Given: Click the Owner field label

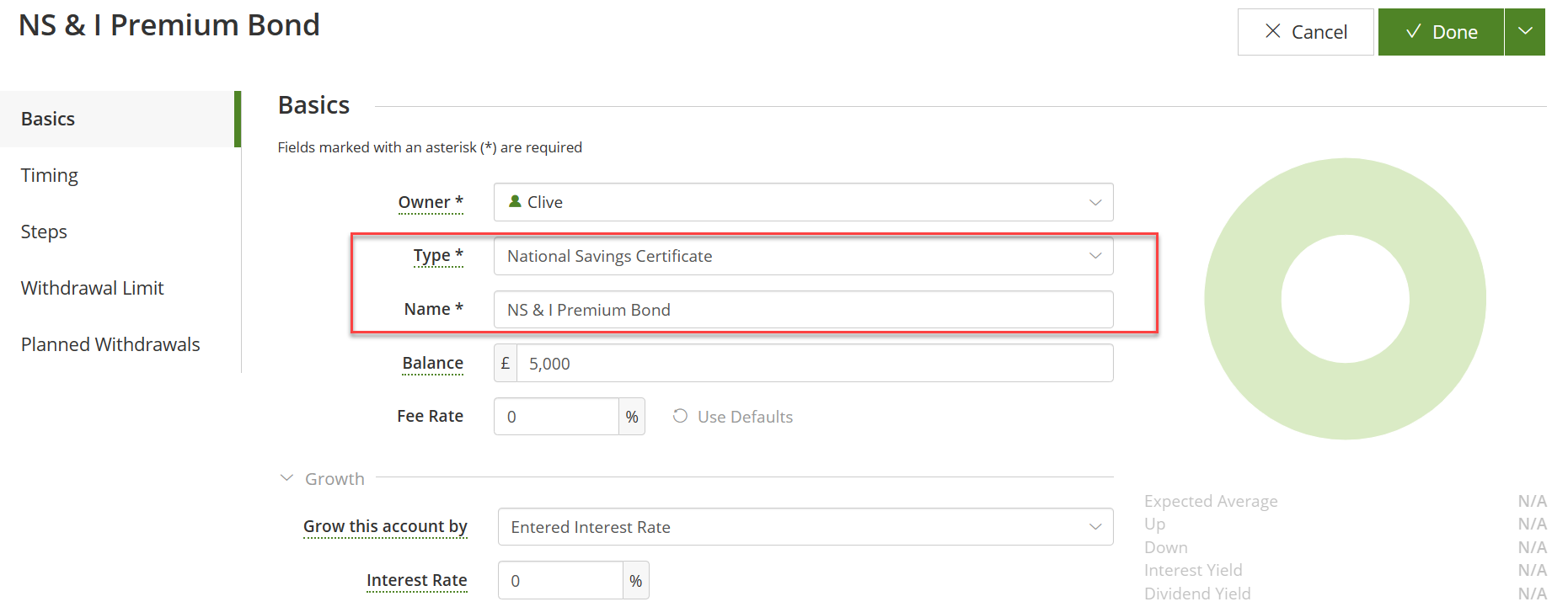Looking at the screenshot, I should (x=431, y=202).
